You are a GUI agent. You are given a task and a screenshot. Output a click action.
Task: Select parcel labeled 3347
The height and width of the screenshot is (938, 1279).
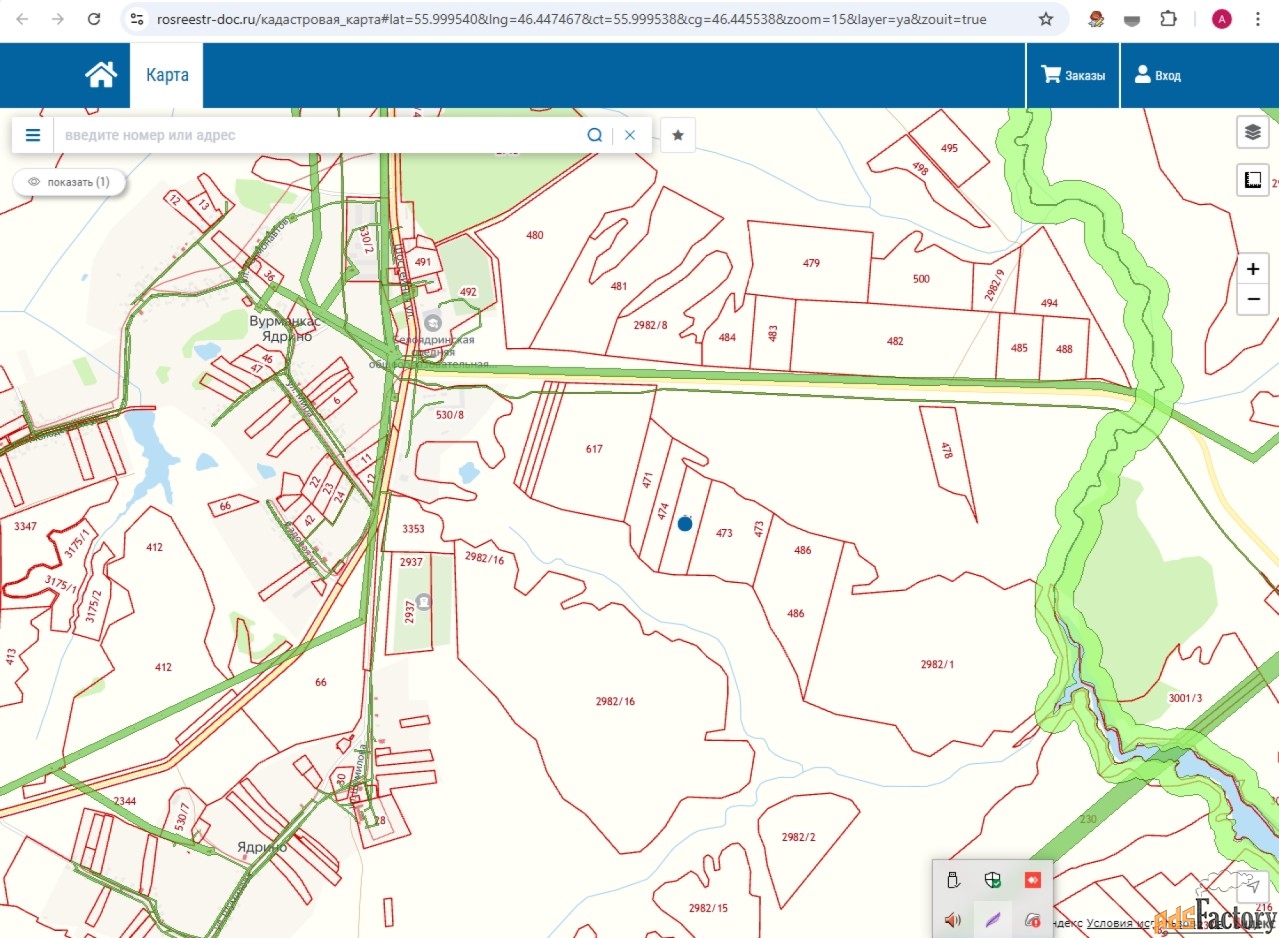(24, 526)
